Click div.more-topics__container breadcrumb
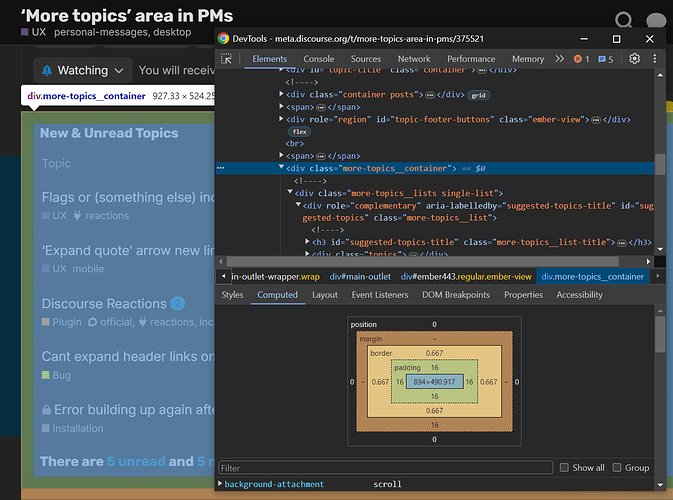Viewport: 673px width, 500px height. click(592, 277)
